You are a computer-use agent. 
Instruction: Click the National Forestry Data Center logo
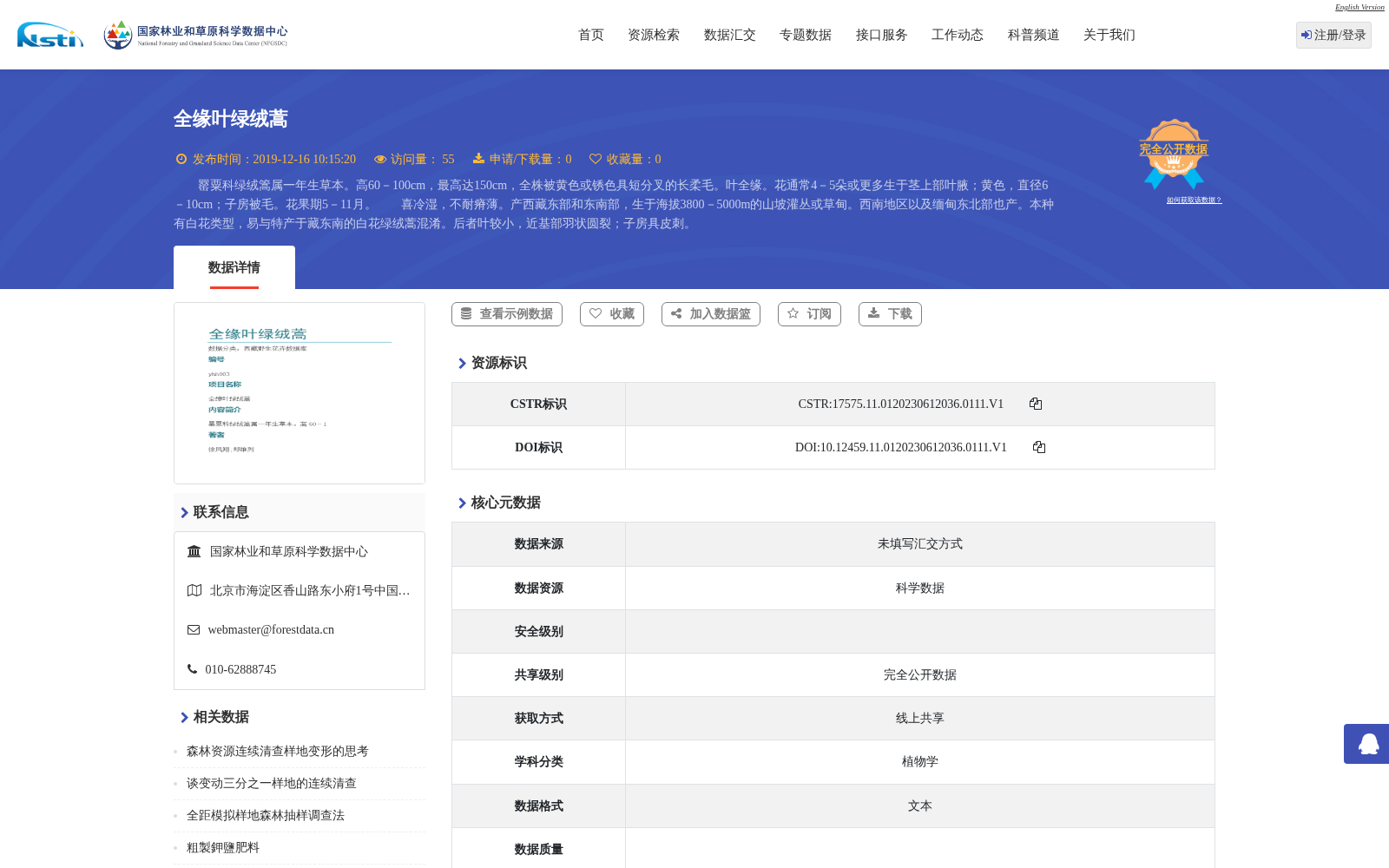point(195,35)
